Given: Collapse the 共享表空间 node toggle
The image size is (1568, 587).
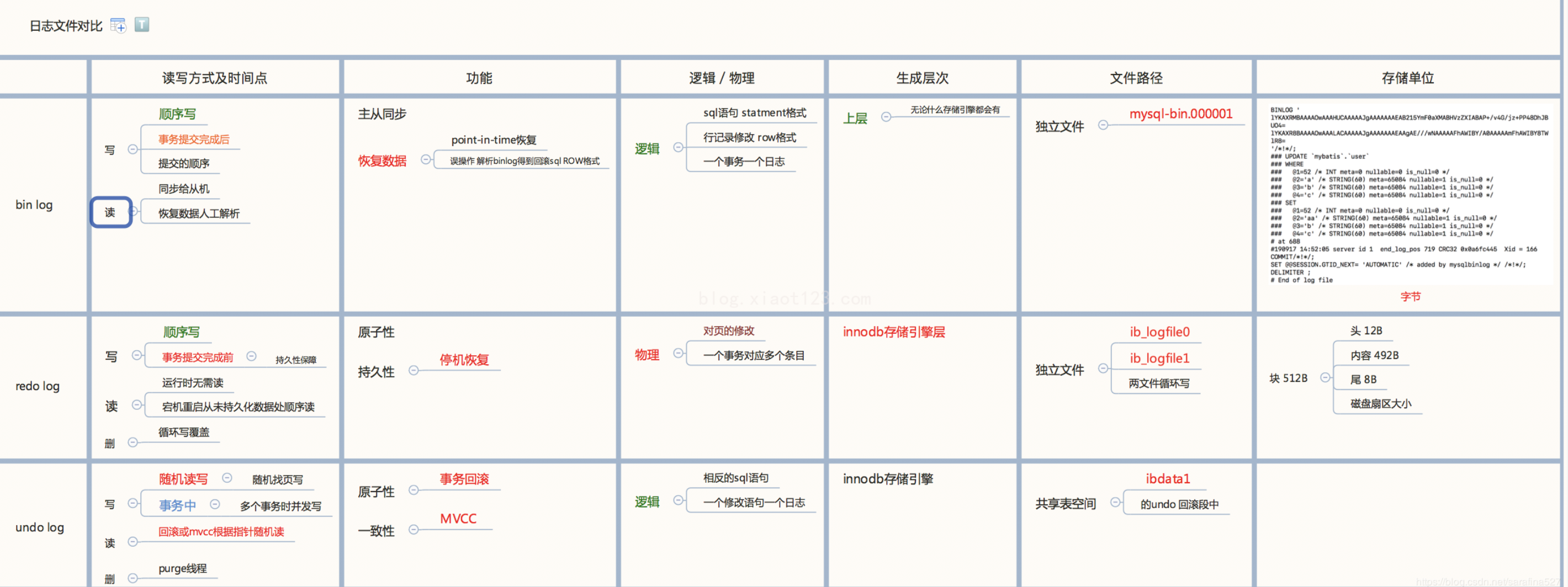Looking at the screenshot, I should [1115, 503].
